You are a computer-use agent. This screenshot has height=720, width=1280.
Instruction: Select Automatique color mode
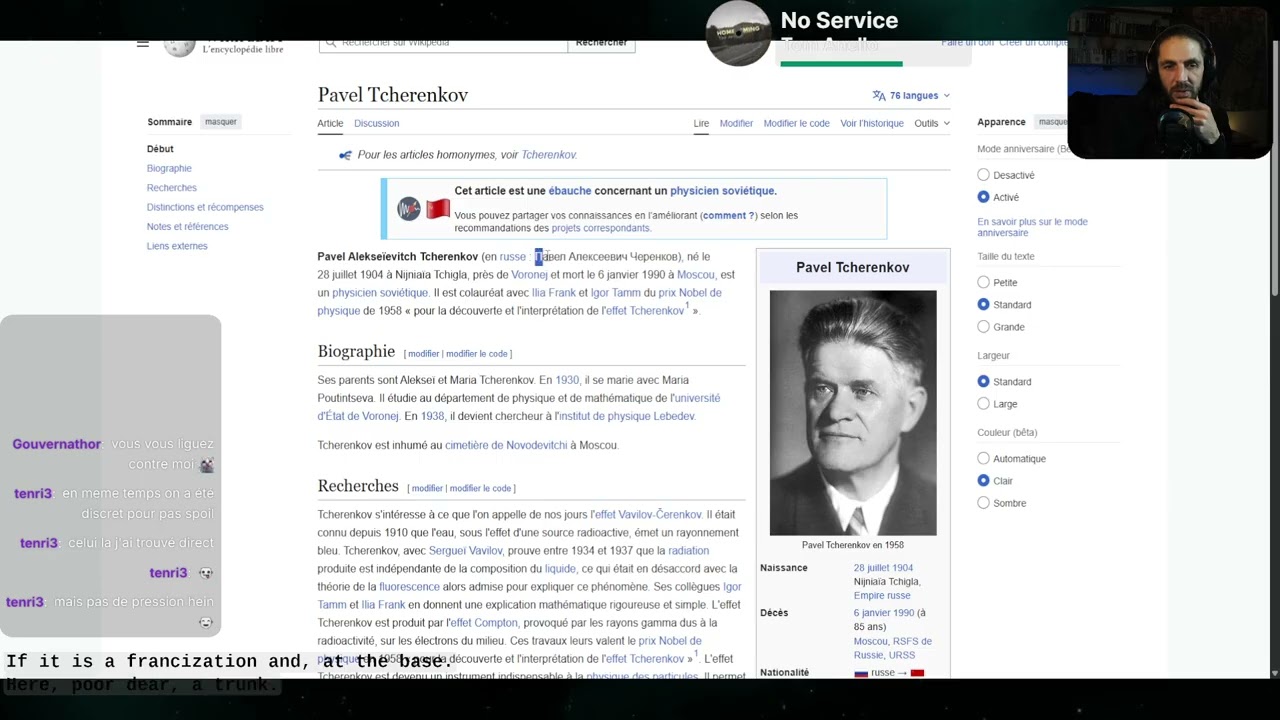[984, 458]
